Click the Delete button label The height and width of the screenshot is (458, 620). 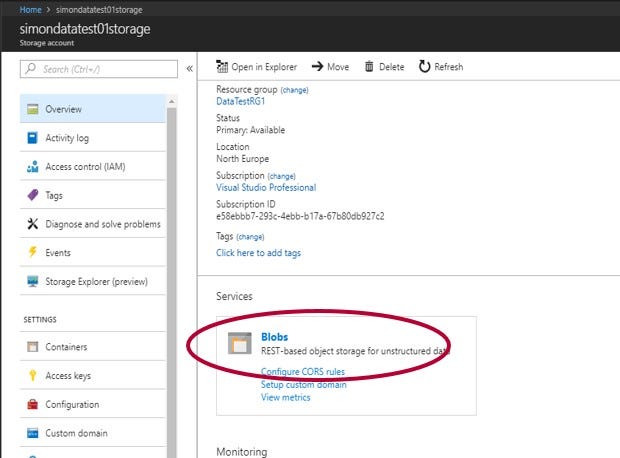click(391, 67)
